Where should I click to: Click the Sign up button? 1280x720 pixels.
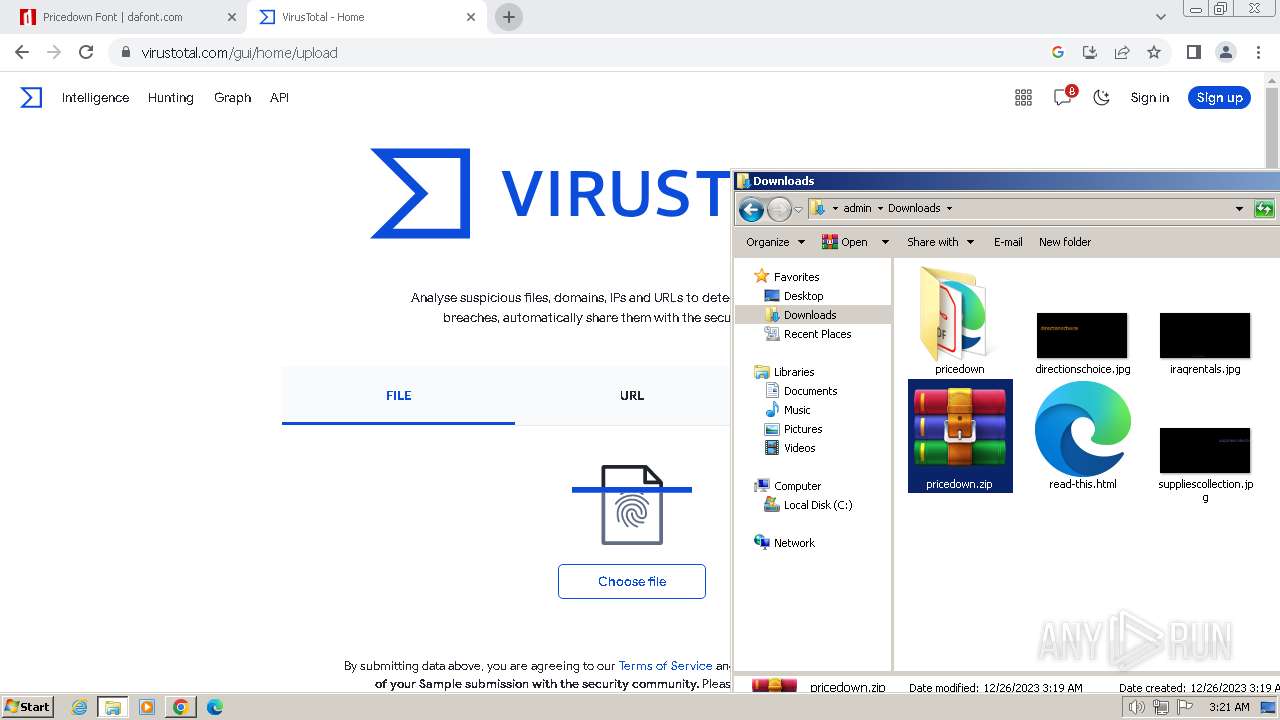[1219, 97]
